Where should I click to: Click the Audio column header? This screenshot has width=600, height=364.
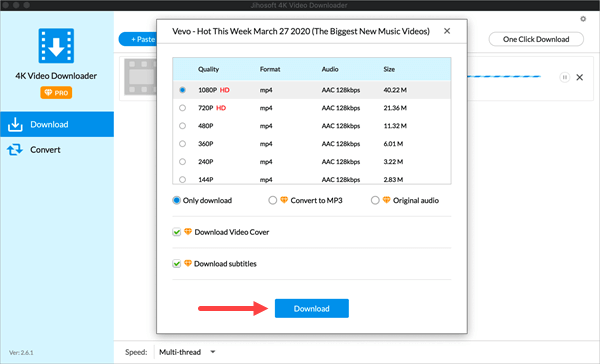point(330,69)
